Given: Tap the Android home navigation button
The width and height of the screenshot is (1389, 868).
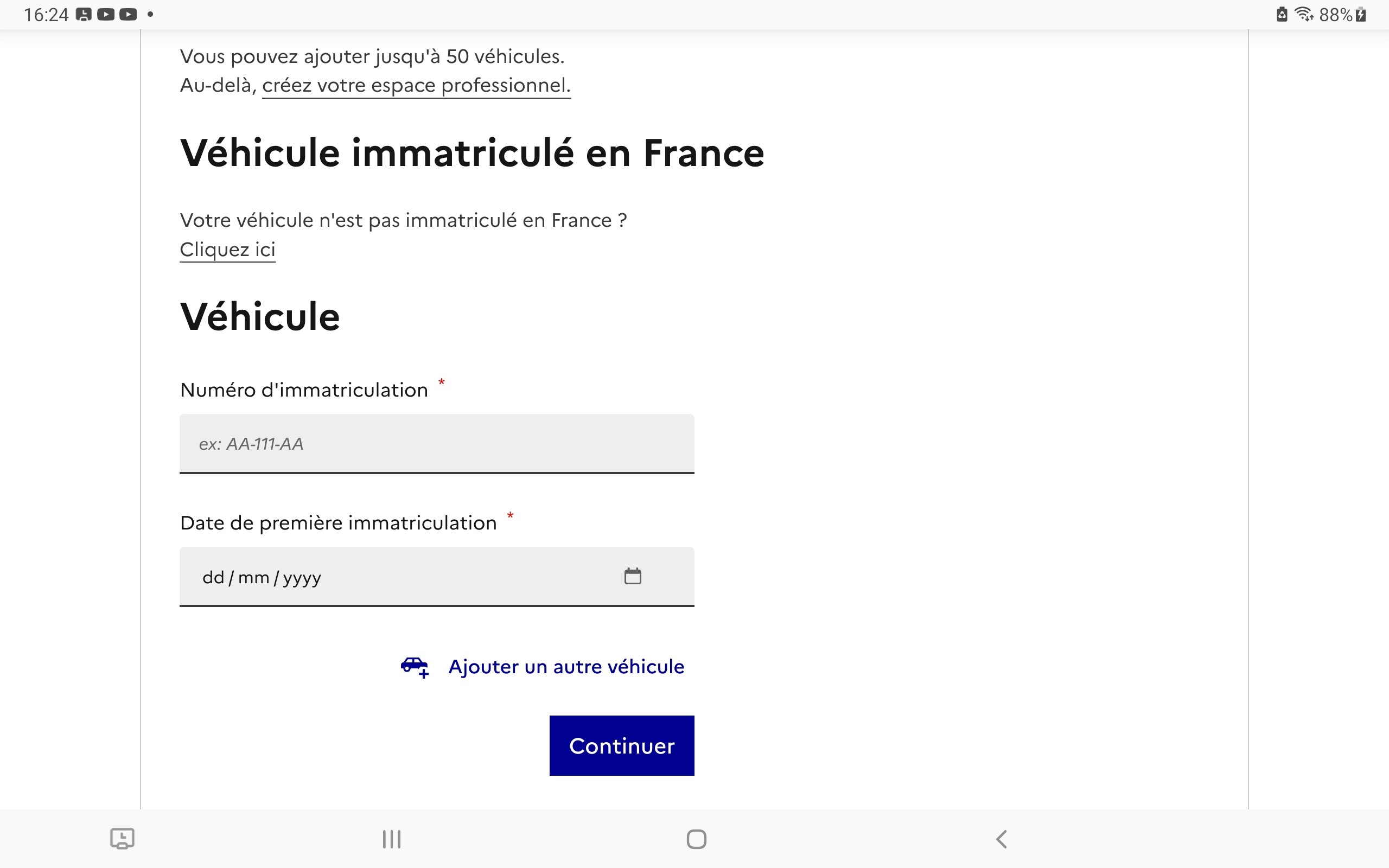Looking at the screenshot, I should pyautogui.click(x=696, y=839).
